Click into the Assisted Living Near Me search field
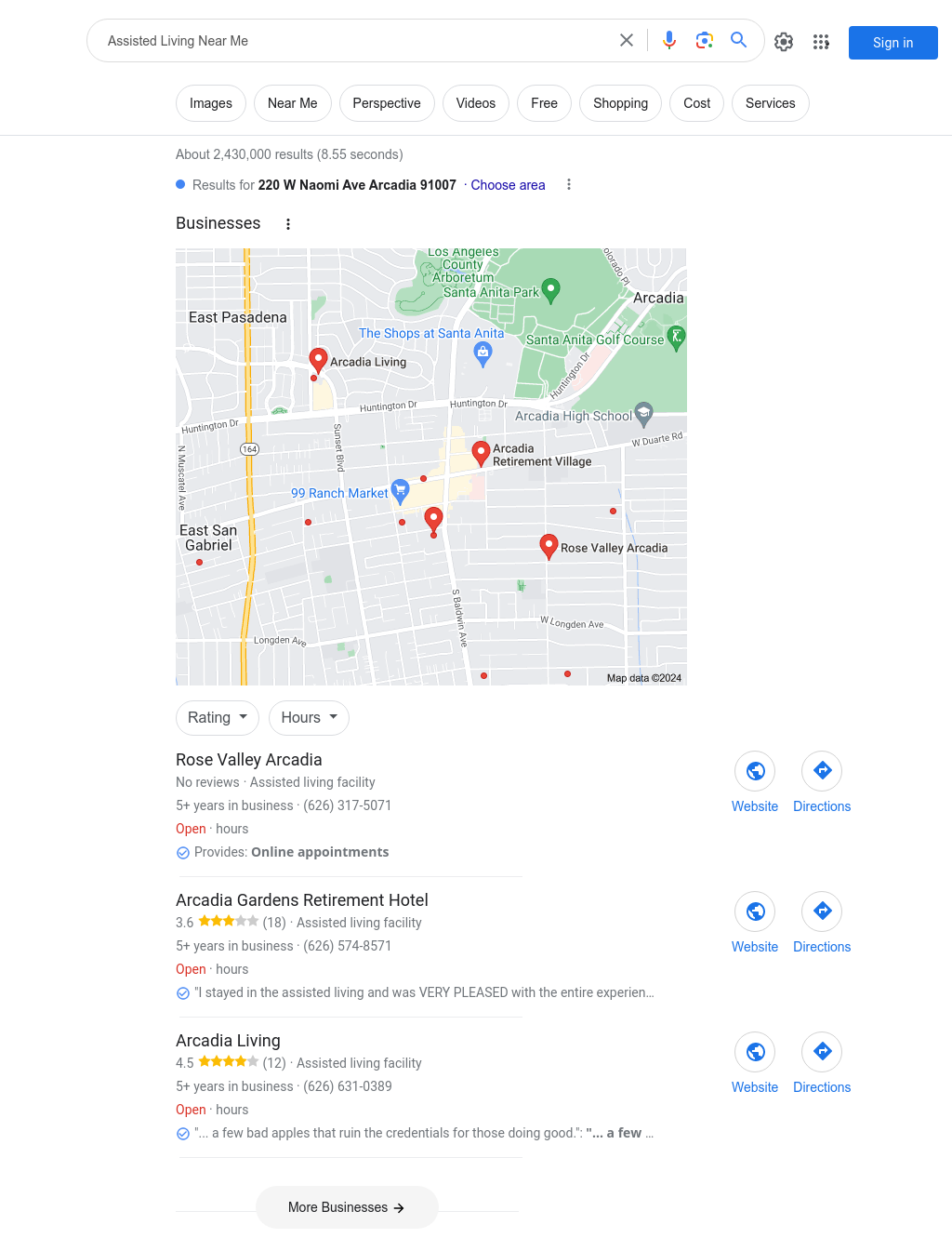Viewport: 952px width, 1251px height. coord(353,41)
